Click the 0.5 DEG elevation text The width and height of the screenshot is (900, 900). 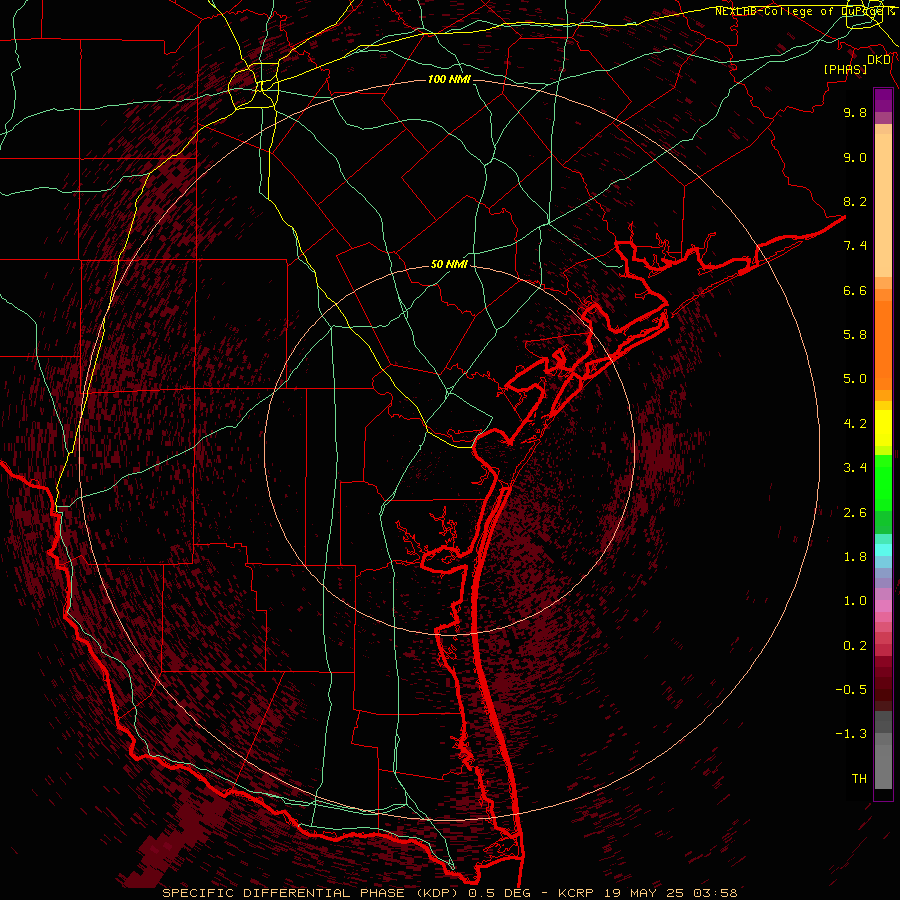point(502,893)
